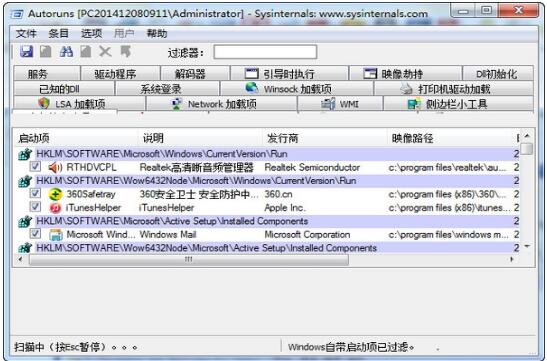Click the Find binoculars toolbar icon
This screenshot has height=361, width=547.
(x=66, y=52)
